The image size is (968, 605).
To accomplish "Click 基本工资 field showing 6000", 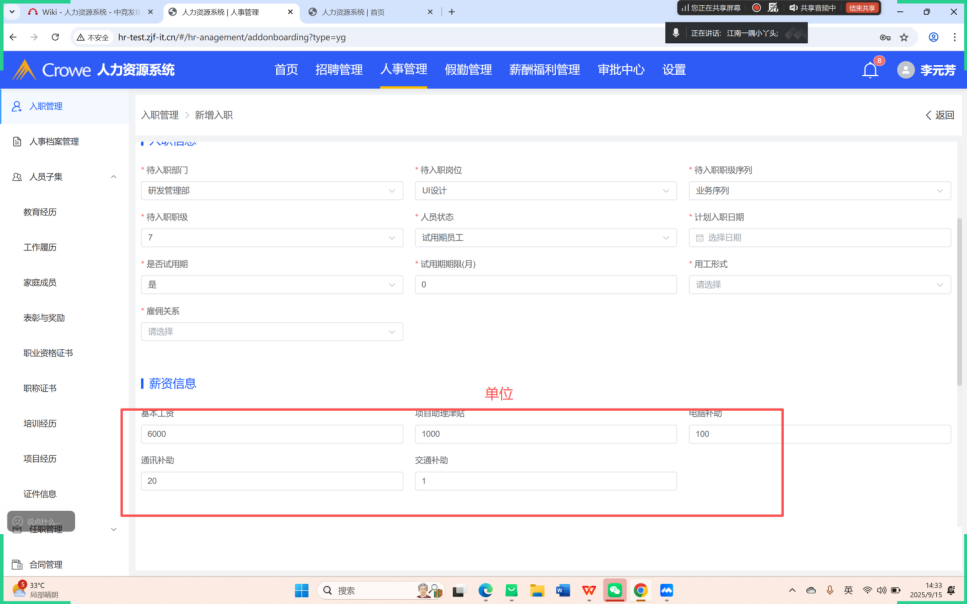I will click(272, 434).
